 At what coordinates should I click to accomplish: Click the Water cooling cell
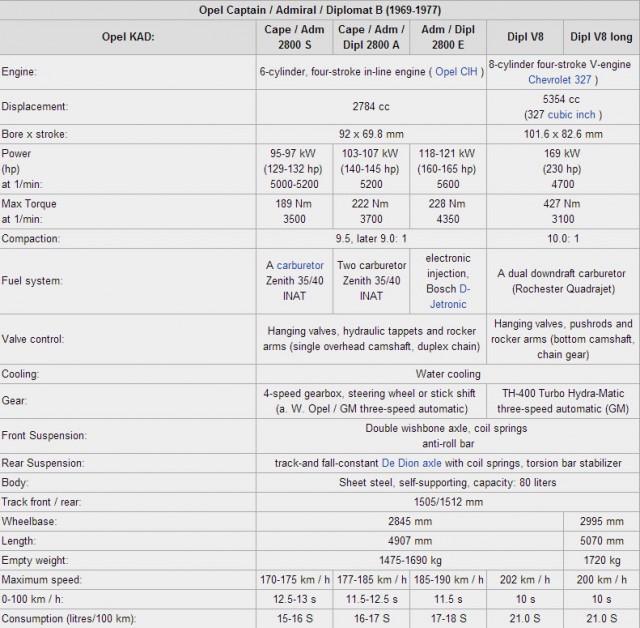click(448, 374)
